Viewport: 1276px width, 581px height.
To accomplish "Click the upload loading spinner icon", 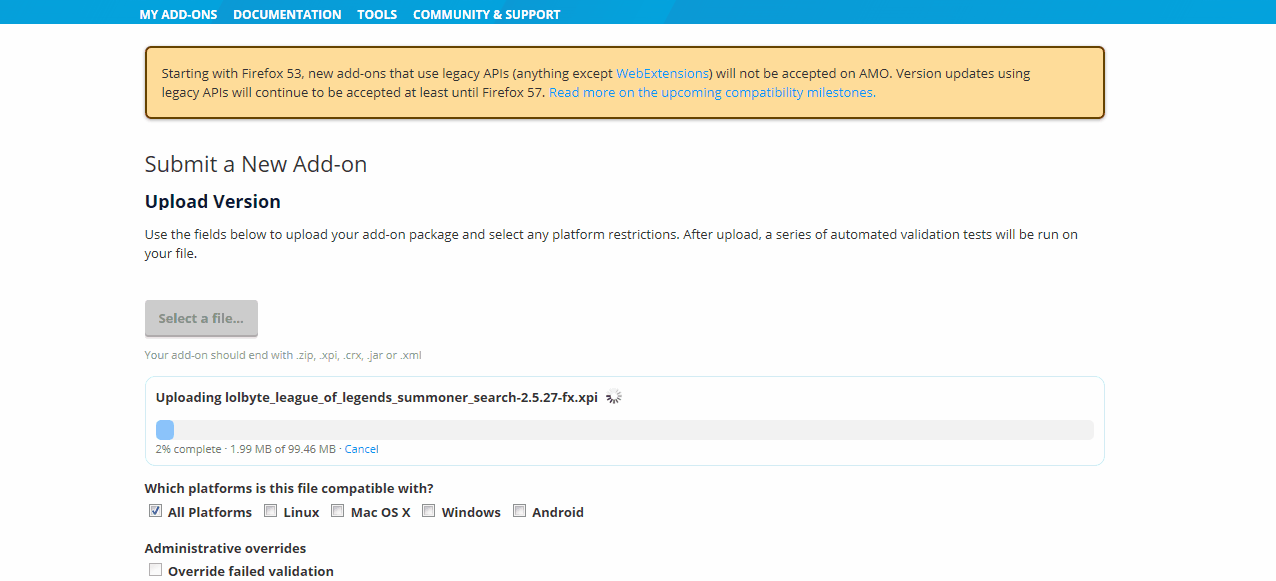I will 614,397.
